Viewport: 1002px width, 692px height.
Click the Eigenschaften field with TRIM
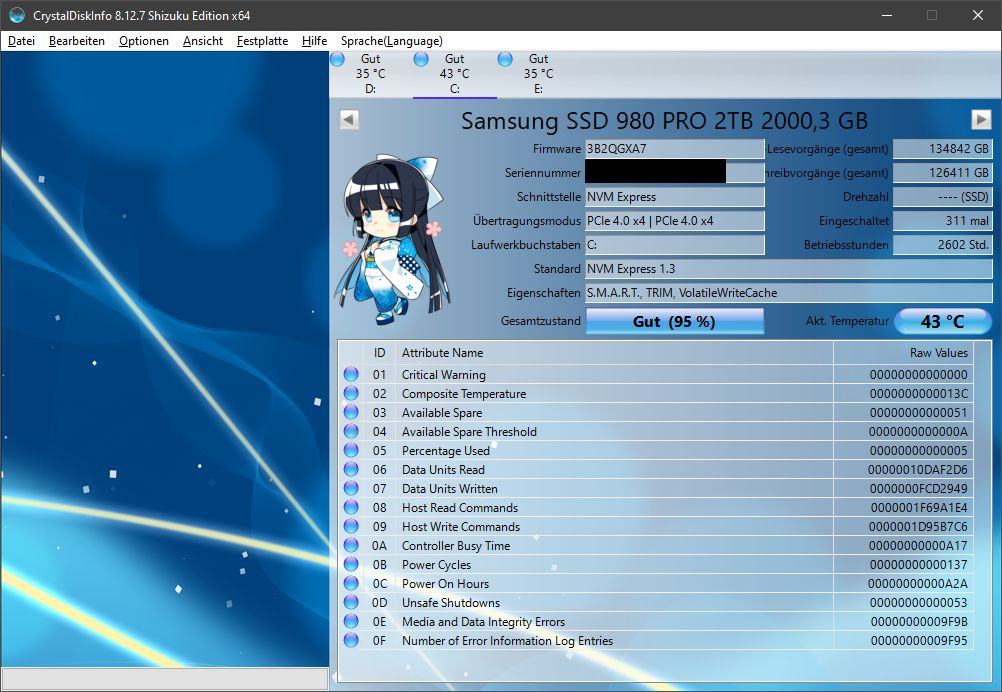point(789,293)
